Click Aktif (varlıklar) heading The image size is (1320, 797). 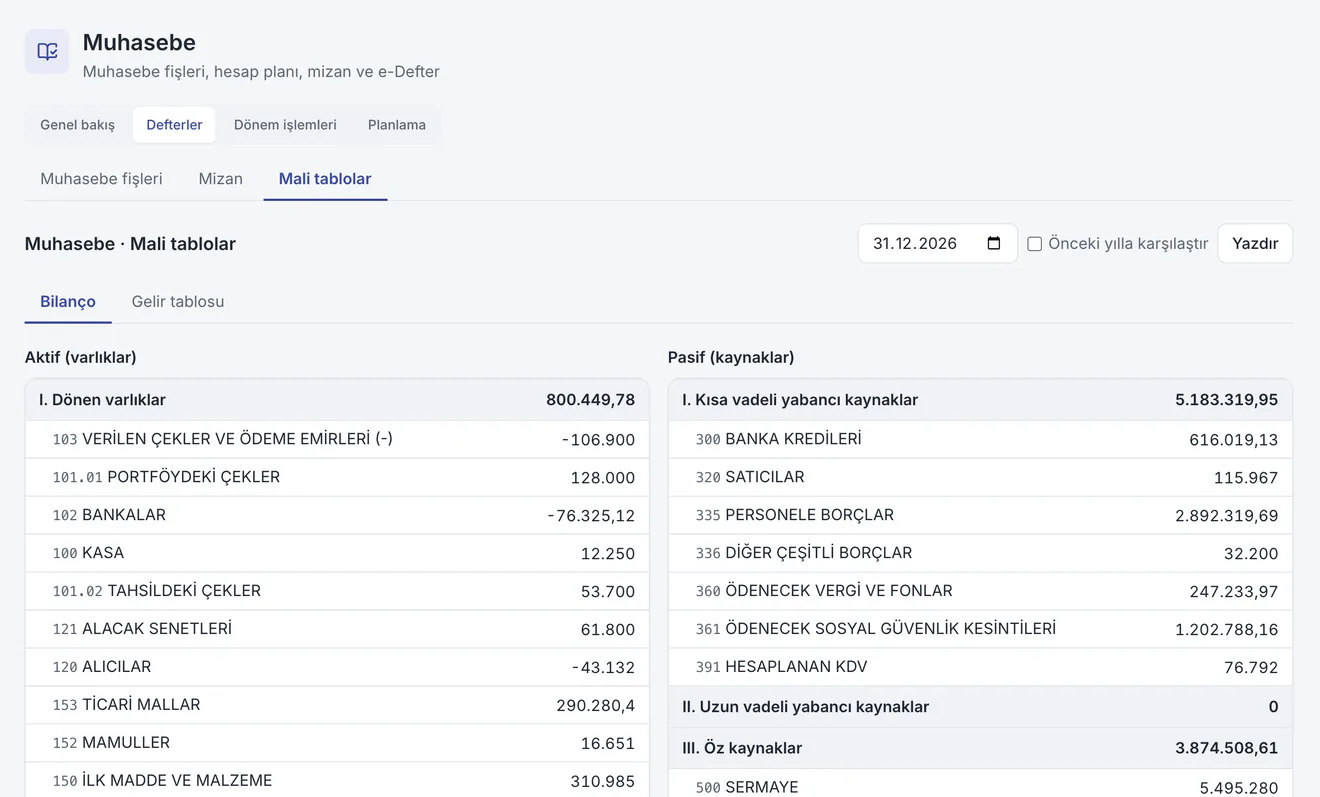point(81,357)
